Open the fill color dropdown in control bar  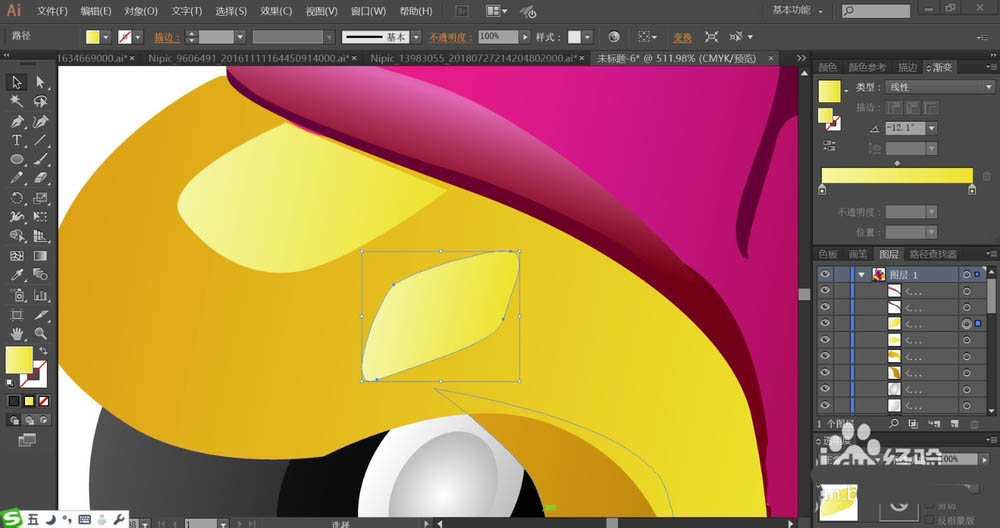[x=106, y=37]
